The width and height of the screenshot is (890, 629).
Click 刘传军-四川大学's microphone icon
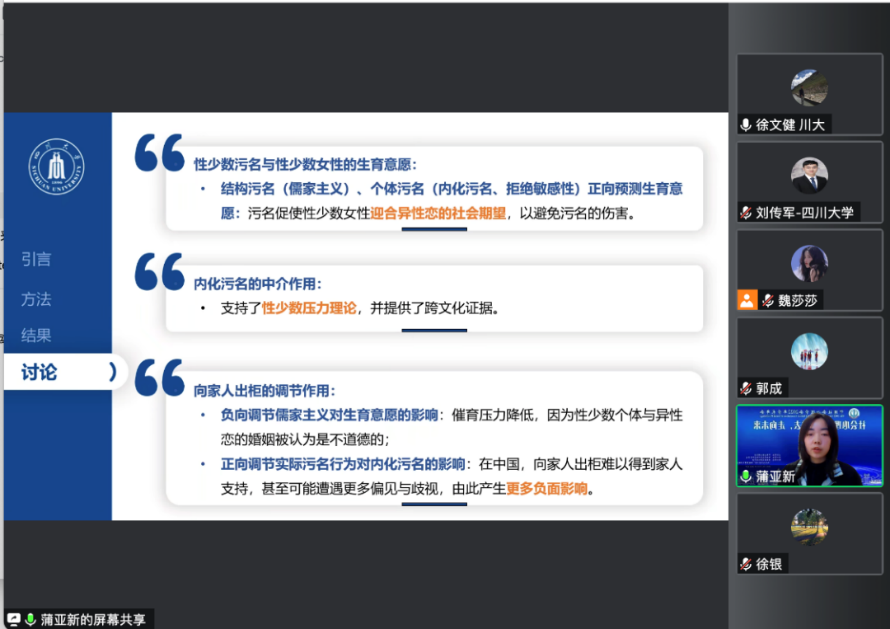[x=748, y=211]
